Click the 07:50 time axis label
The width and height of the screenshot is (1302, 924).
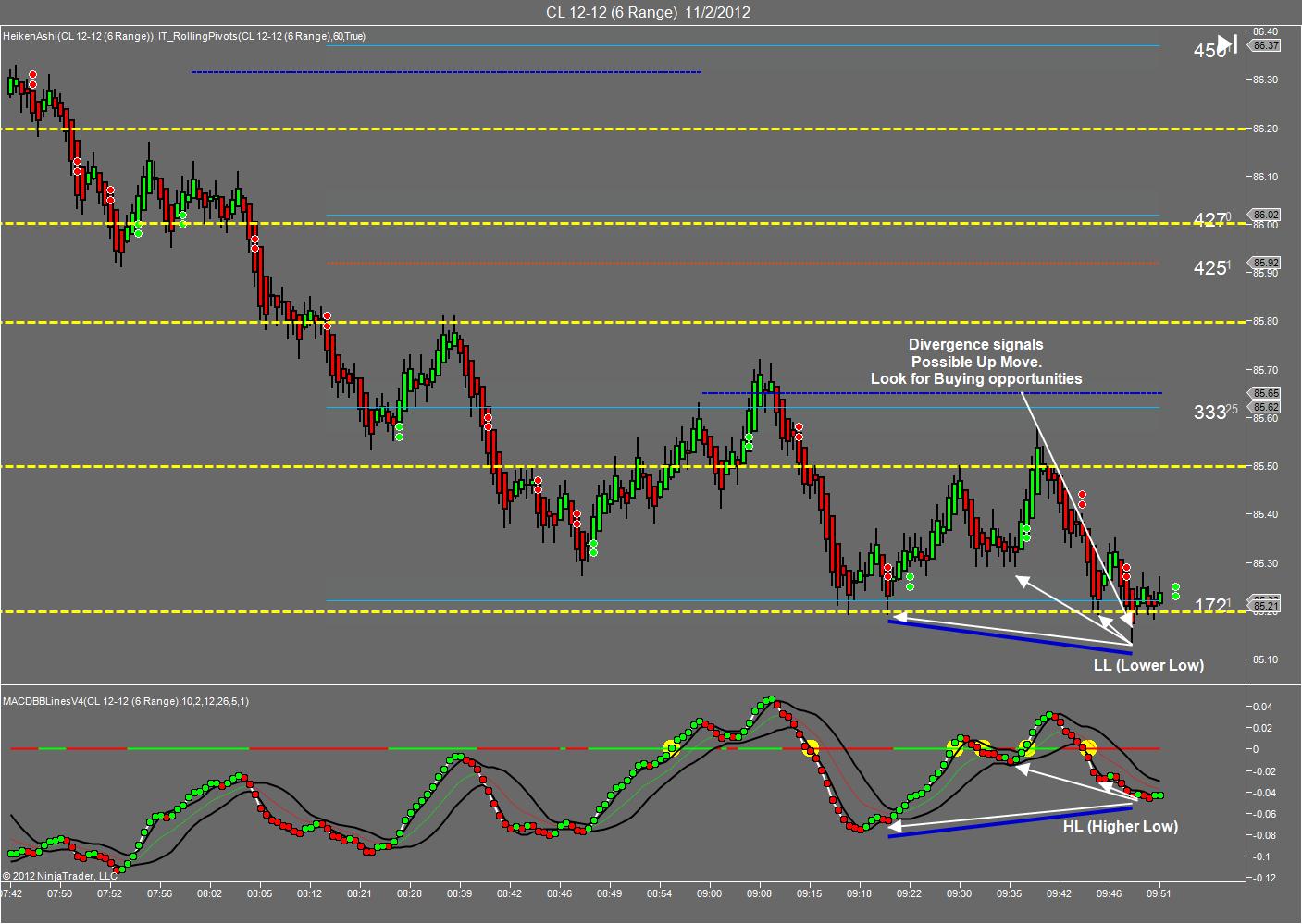[60, 894]
